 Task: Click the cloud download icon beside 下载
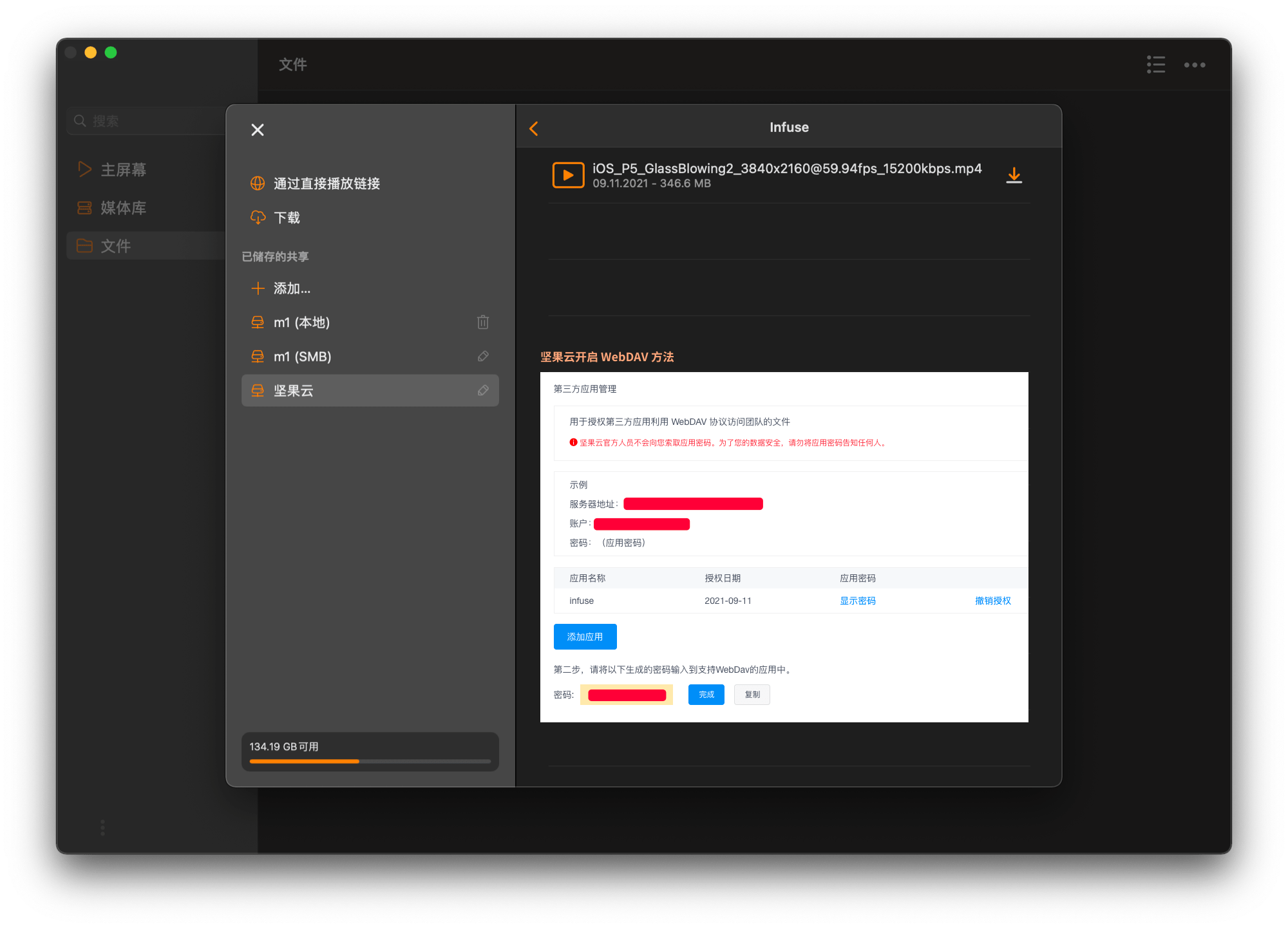258,218
